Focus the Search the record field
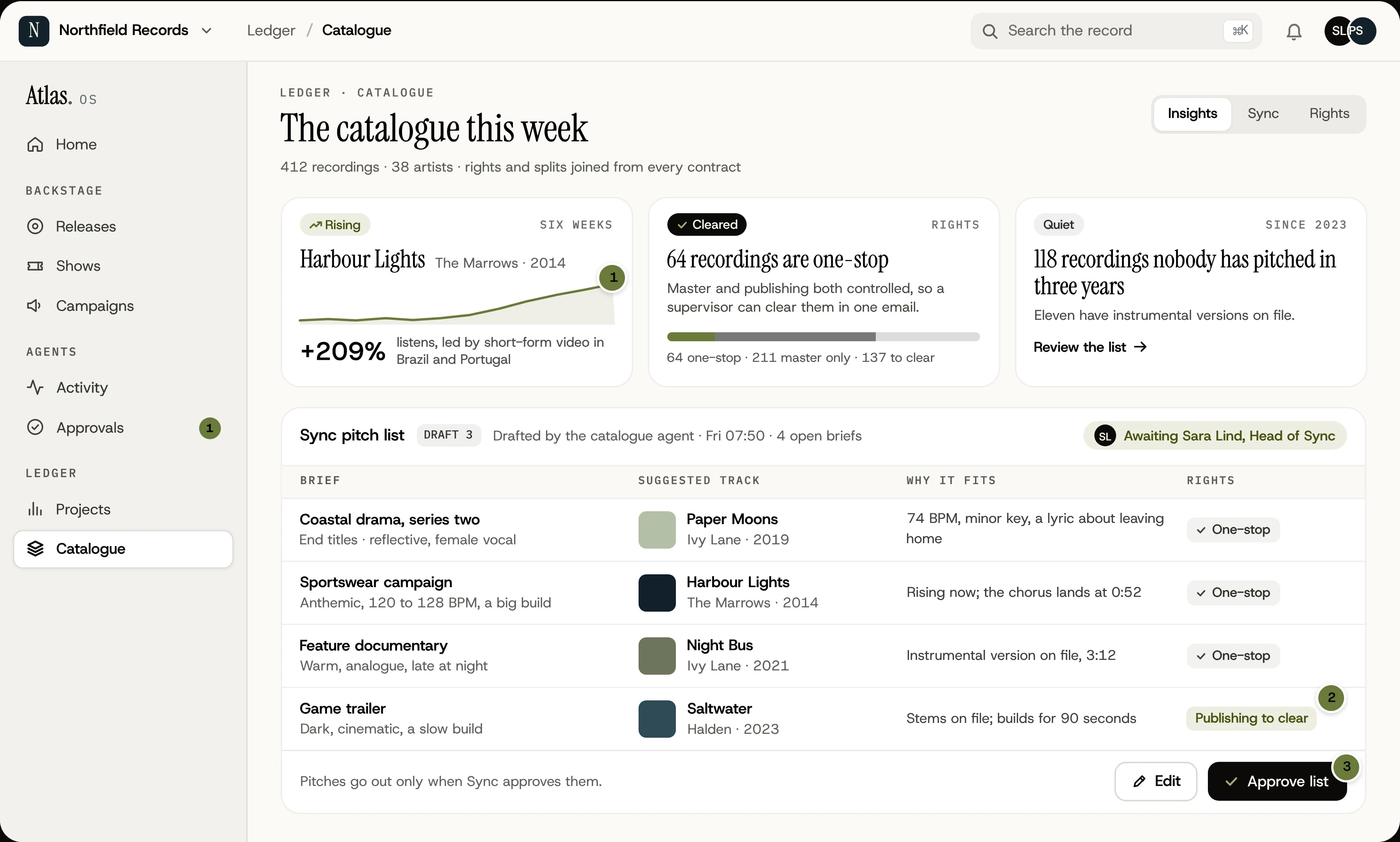Screen dimensions: 1400x842 1115,31
